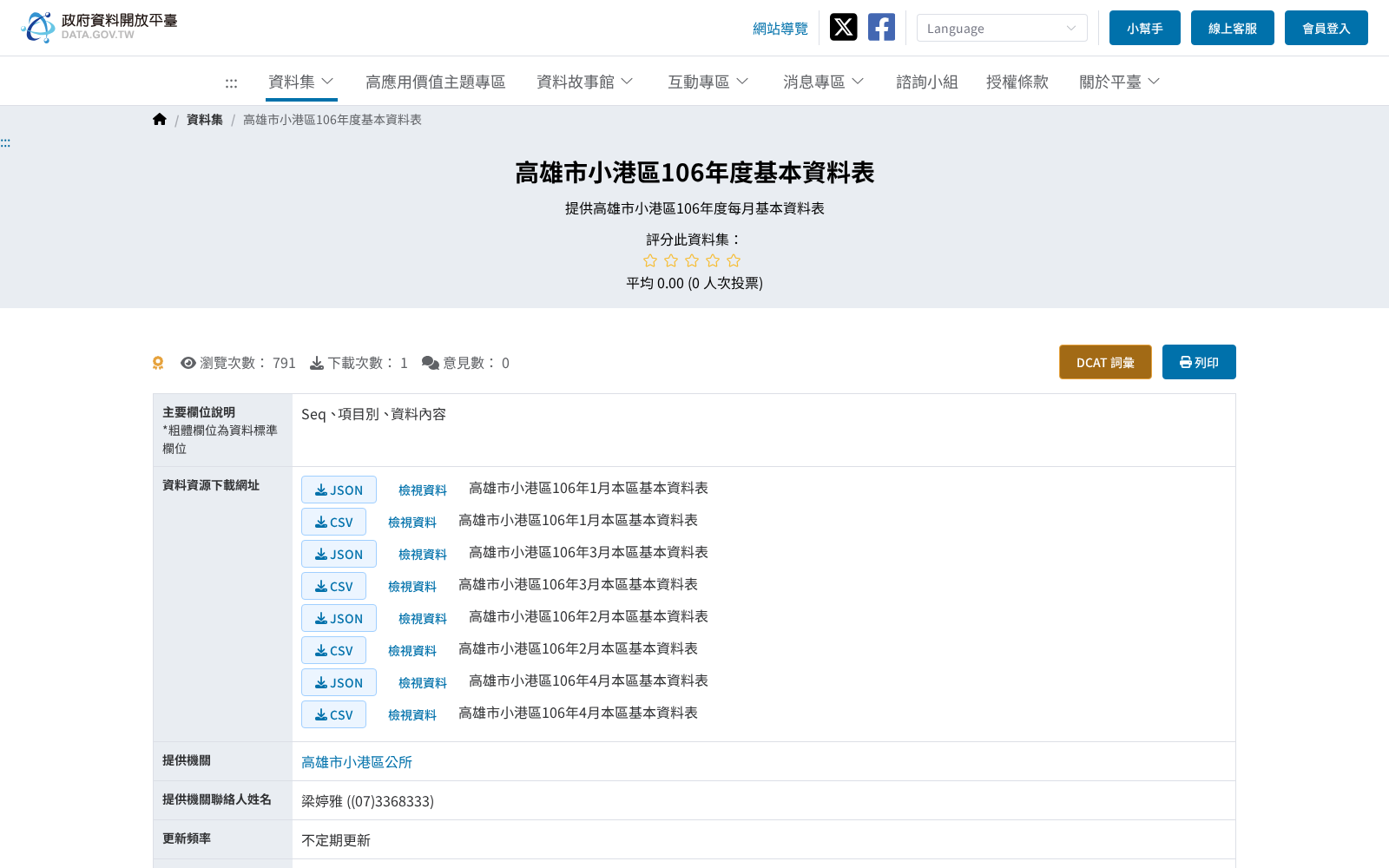
Task: Open 授權條款 menu item
Action: coord(1017,82)
